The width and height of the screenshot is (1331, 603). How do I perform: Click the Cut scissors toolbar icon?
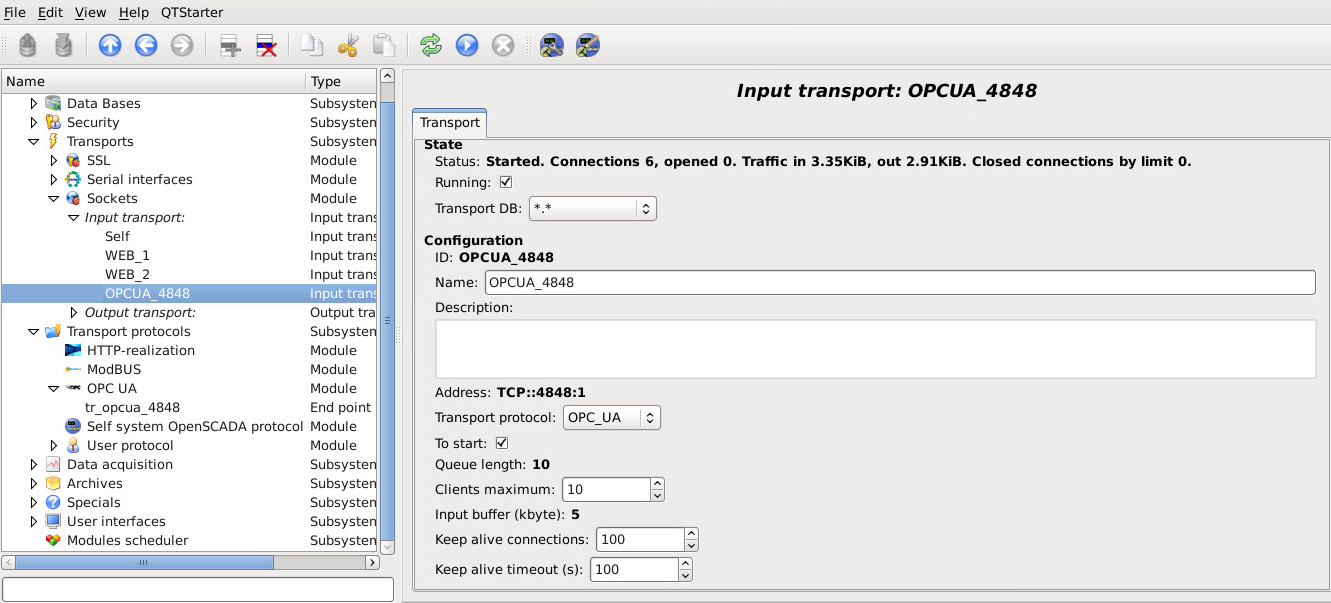348,45
